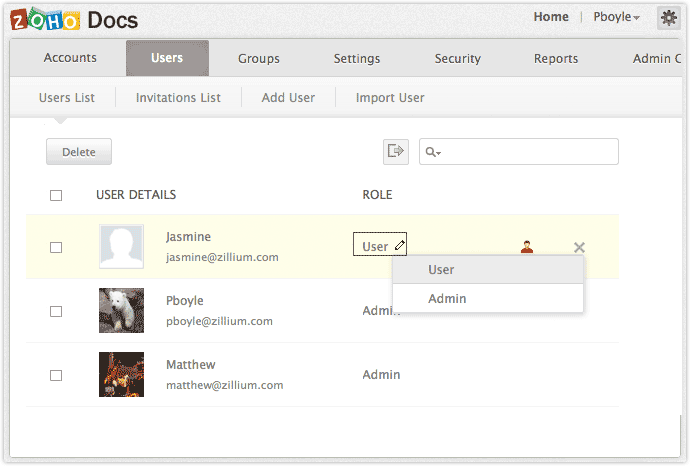This screenshot has width=691, height=467.
Task: Click the Zoho Docs logo
Action: click(x=73, y=19)
